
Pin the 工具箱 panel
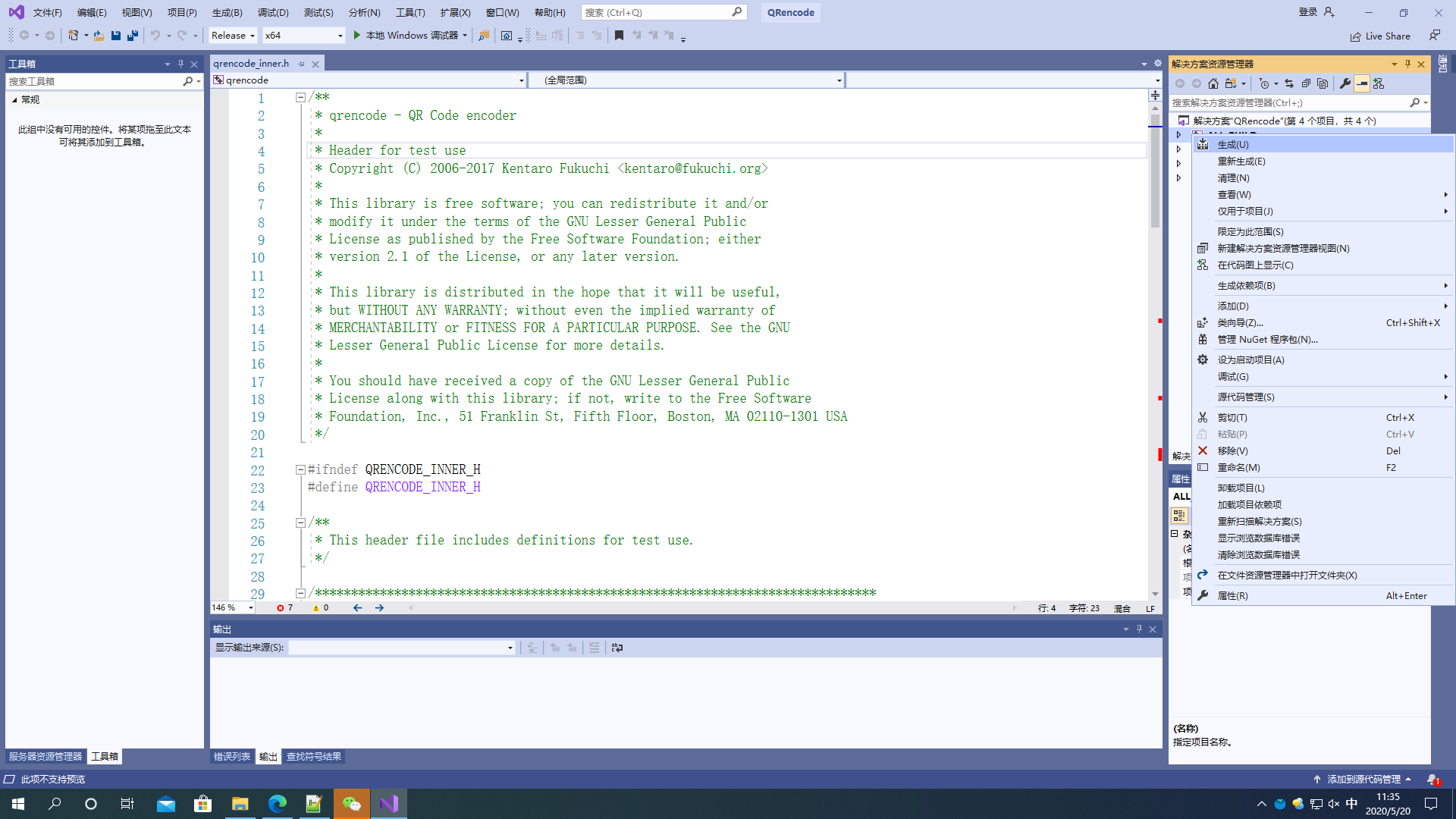click(180, 64)
